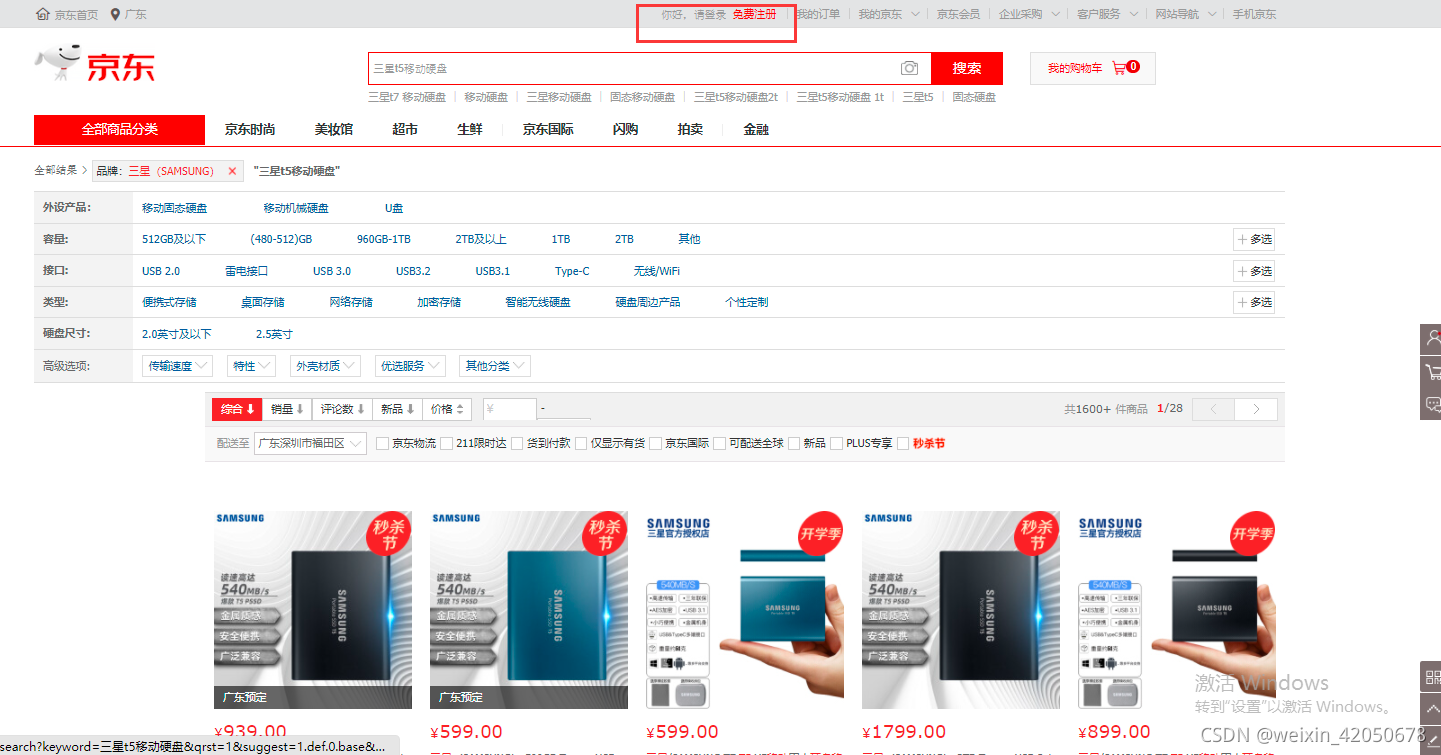Select 超市 in the navigation bar
This screenshot has height=755, width=1441.
405,130
